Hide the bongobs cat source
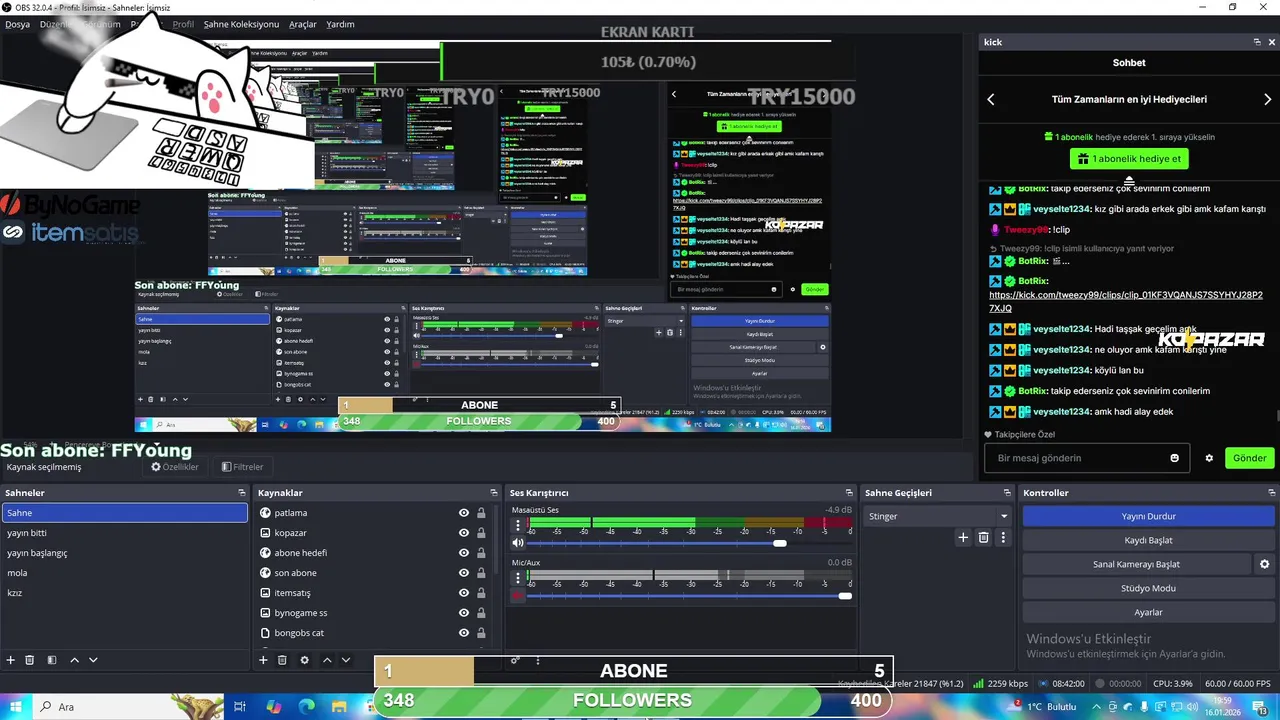Screen dimensions: 1280x720 pyautogui.click(x=464, y=633)
